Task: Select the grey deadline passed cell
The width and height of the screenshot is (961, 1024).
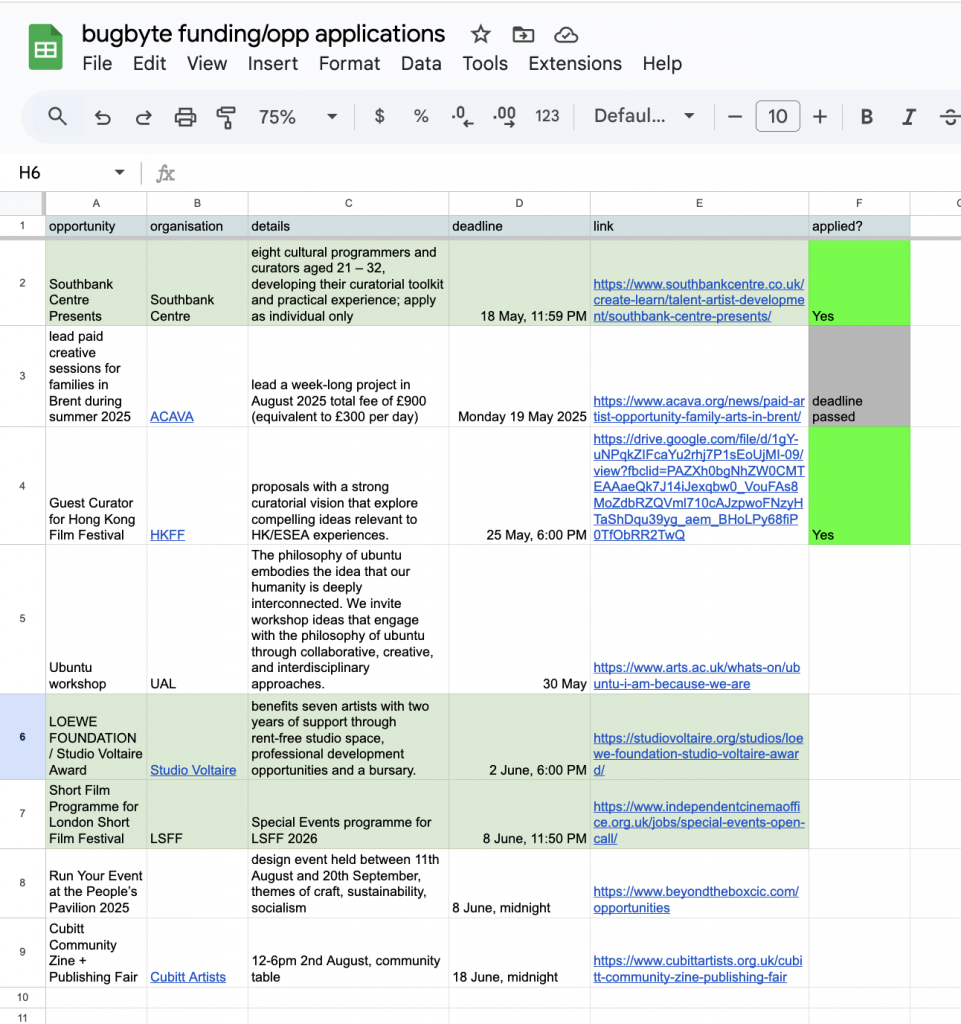Action: pos(859,376)
